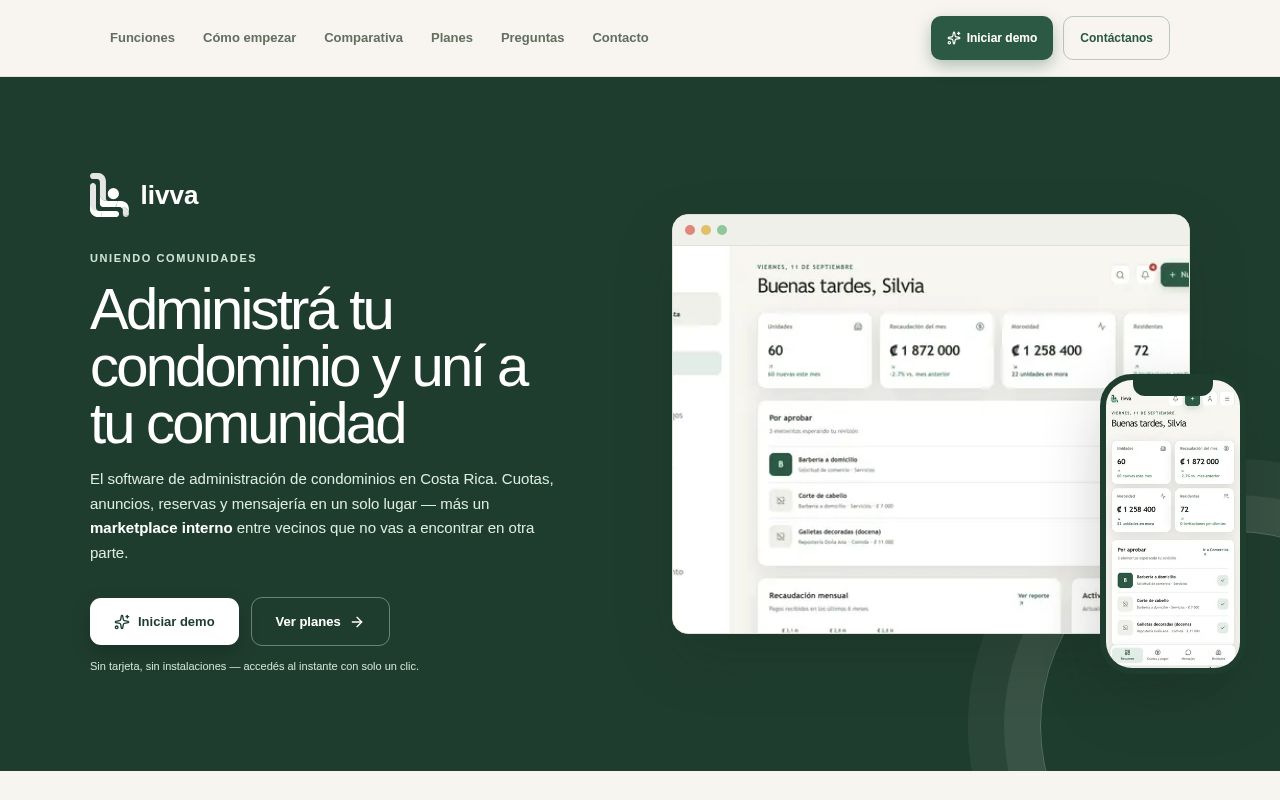Click the green B avatar for Barbería in desktop mockup
1280x800 pixels.
point(781,464)
